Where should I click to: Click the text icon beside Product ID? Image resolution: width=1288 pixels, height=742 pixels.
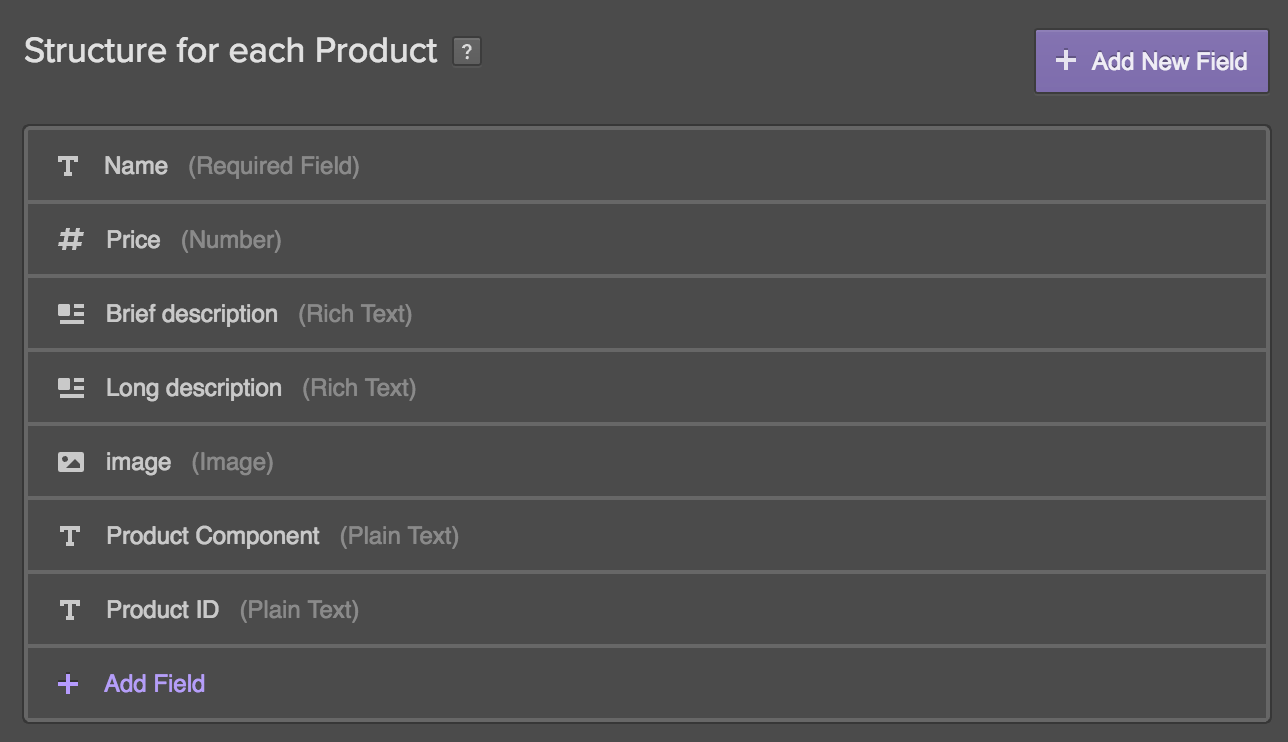[70, 610]
